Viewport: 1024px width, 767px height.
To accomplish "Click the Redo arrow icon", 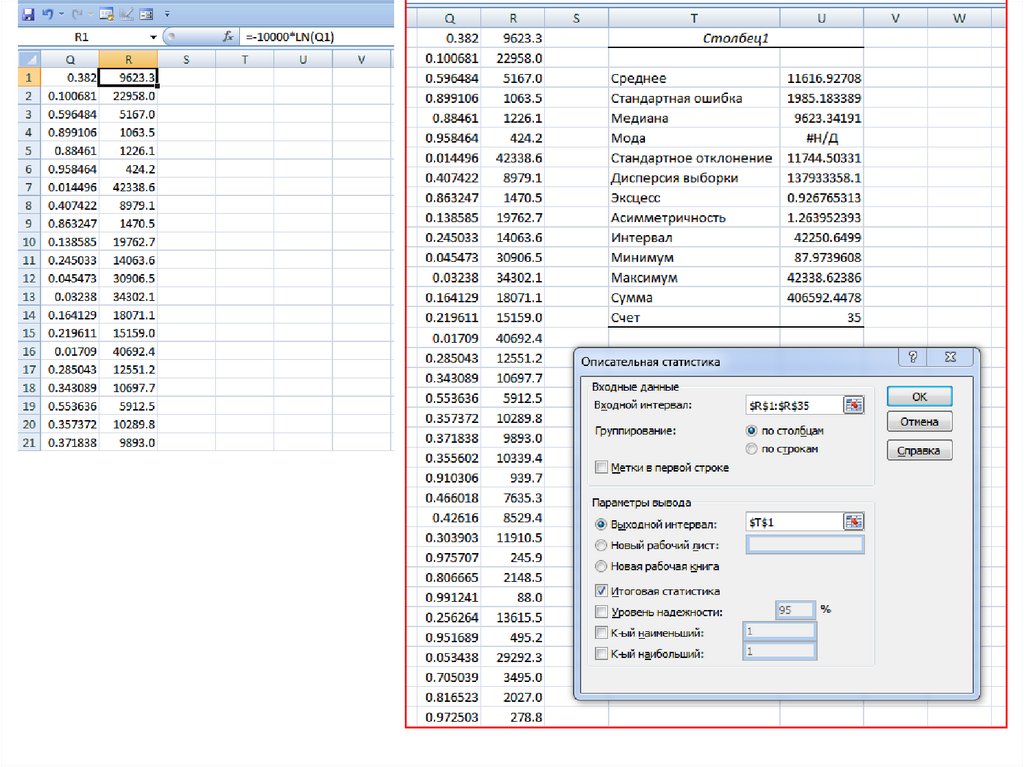I will 76,14.
